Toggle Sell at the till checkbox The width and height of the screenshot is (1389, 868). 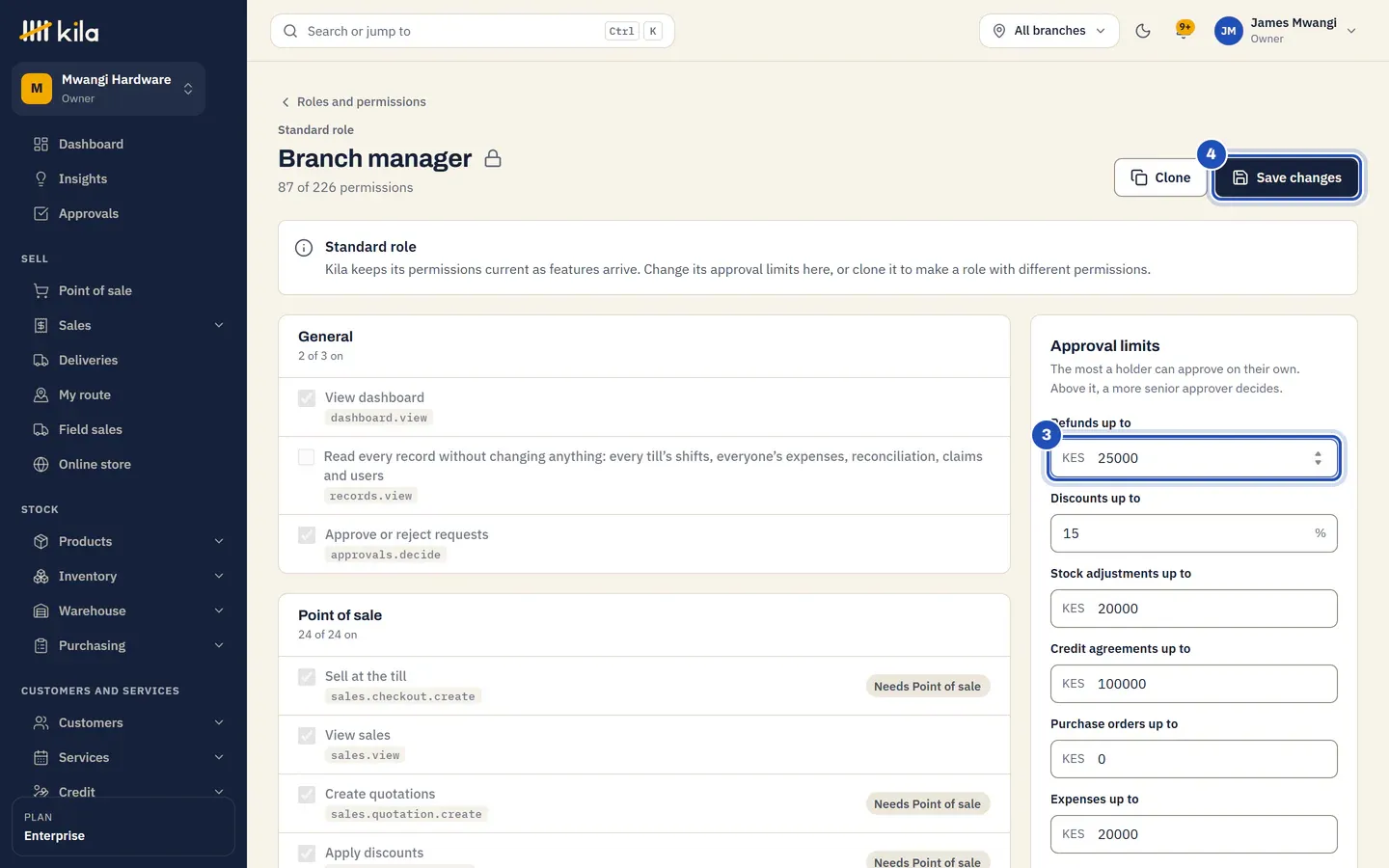[307, 676]
